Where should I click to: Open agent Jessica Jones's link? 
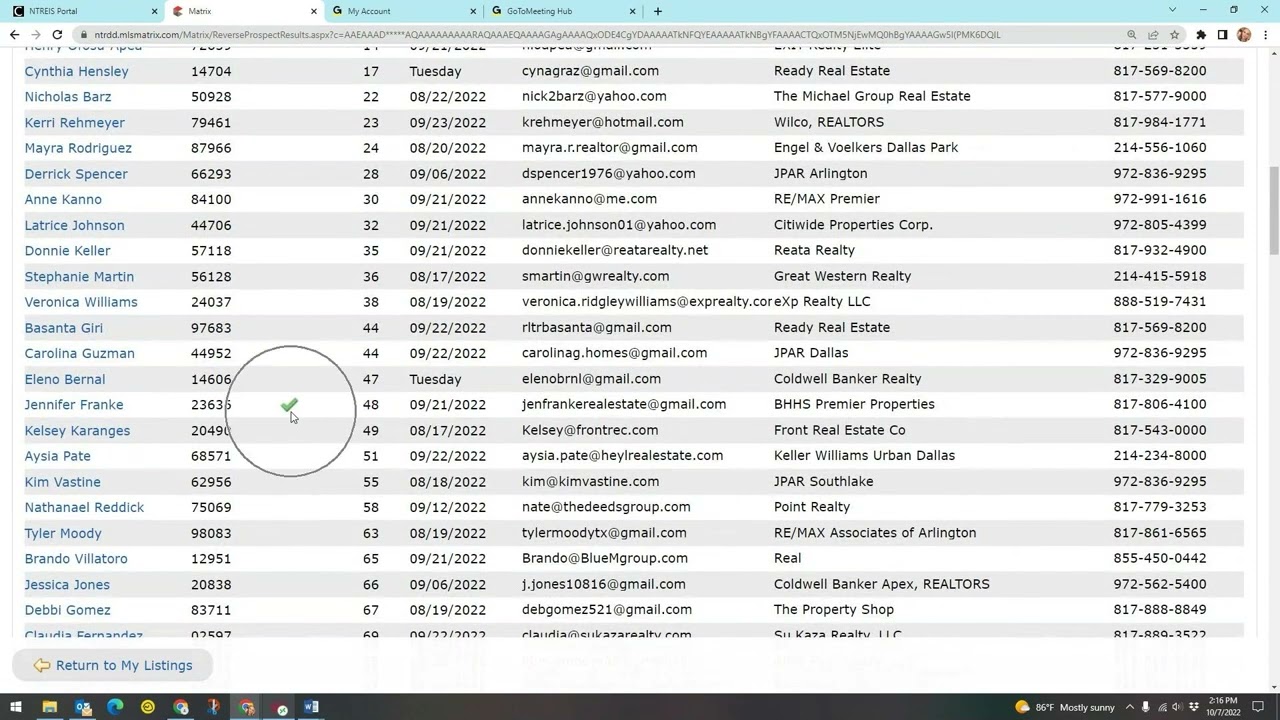pyautogui.click(x=67, y=585)
